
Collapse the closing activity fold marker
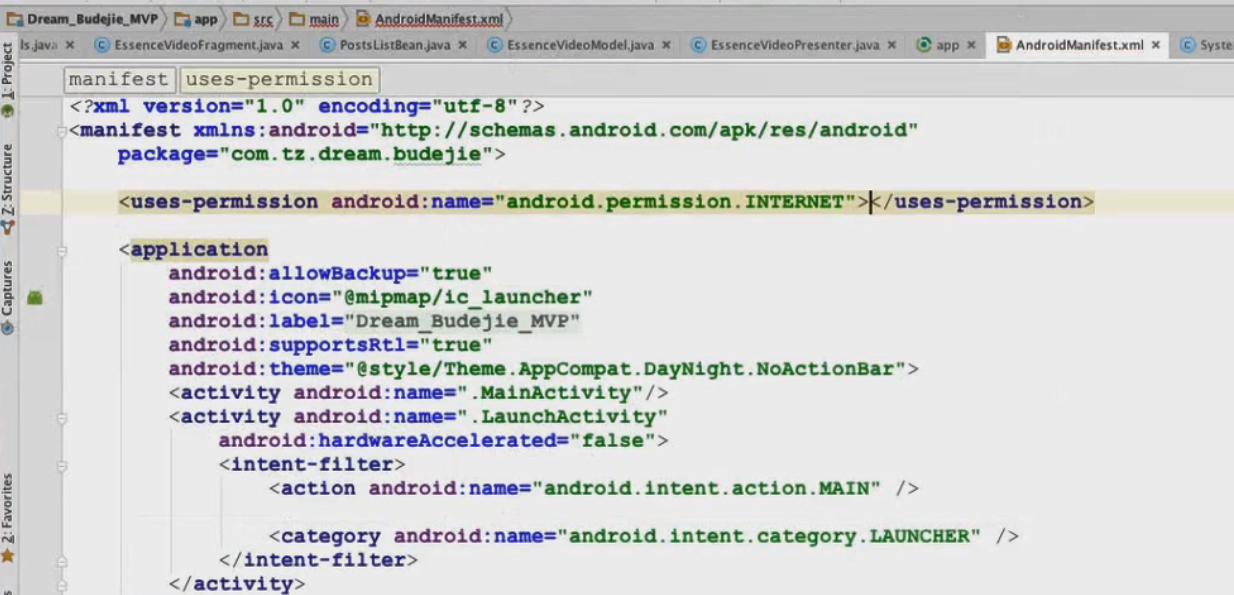[62, 586]
